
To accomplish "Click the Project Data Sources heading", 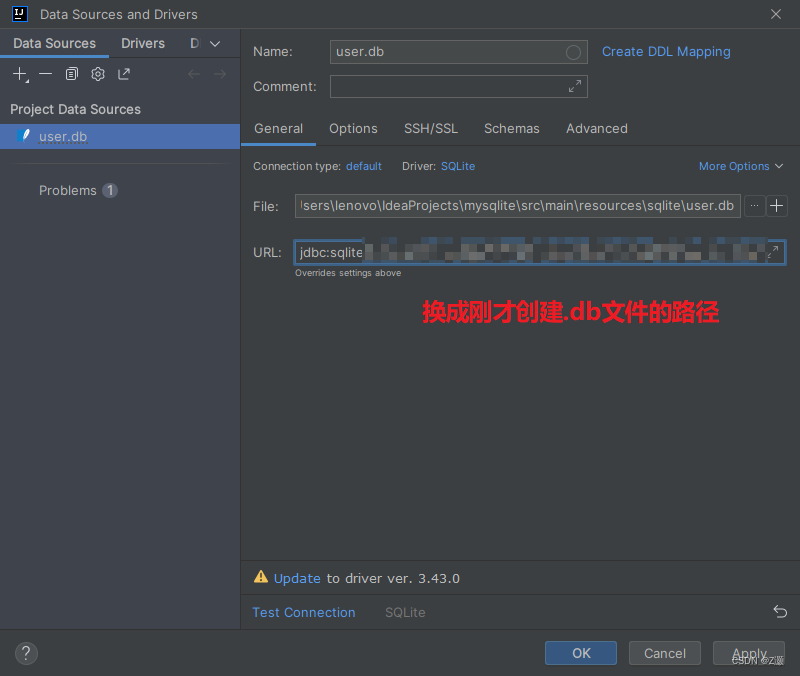I will (x=76, y=109).
